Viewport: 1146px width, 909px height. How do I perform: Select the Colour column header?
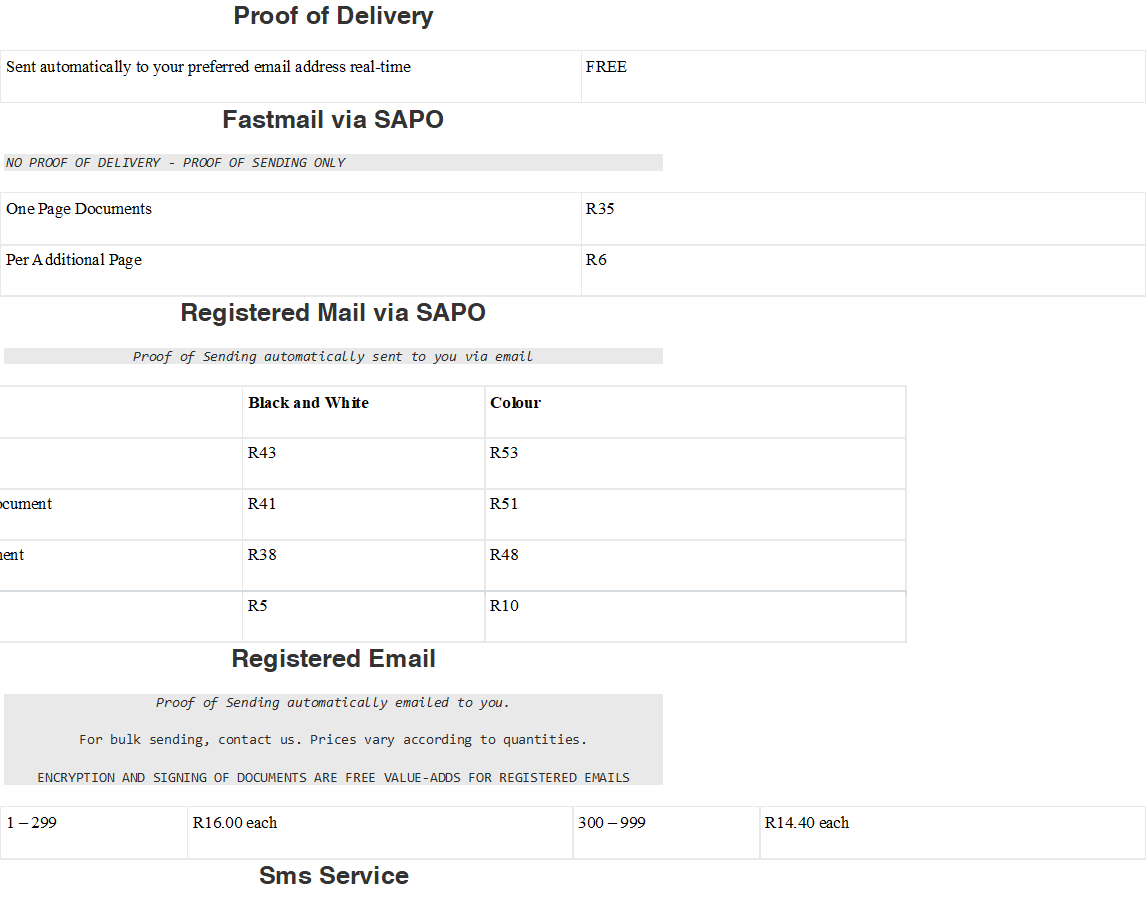pos(515,403)
